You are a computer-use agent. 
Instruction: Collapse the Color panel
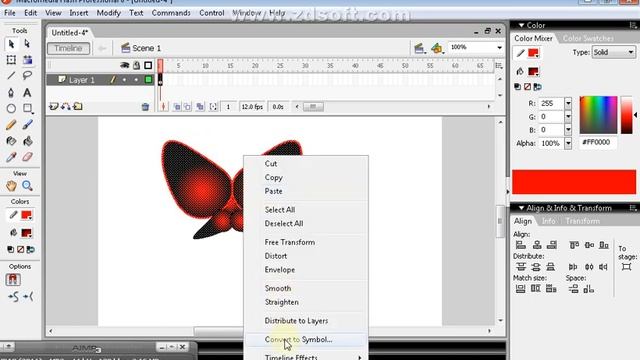[x=521, y=25]
